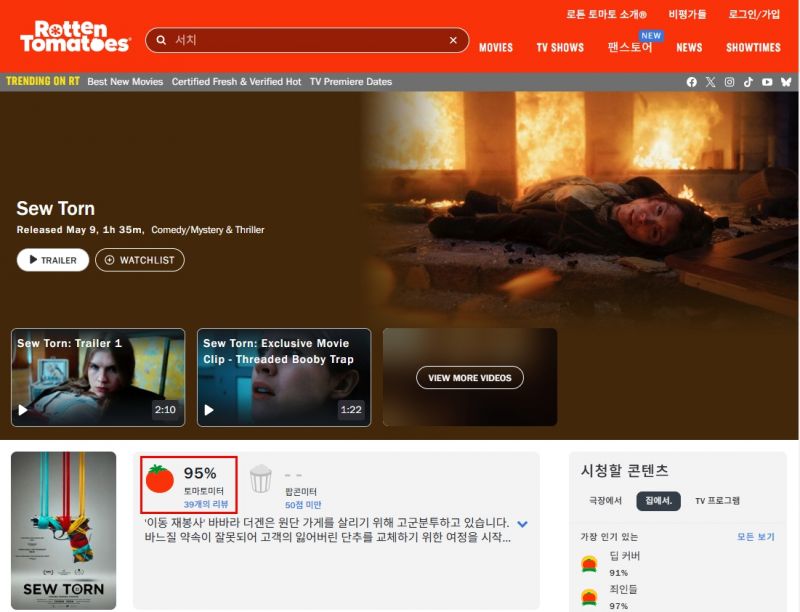Click the 95% Tomatometer score
This screenshot has height=612, width=800.
point(200,473)
